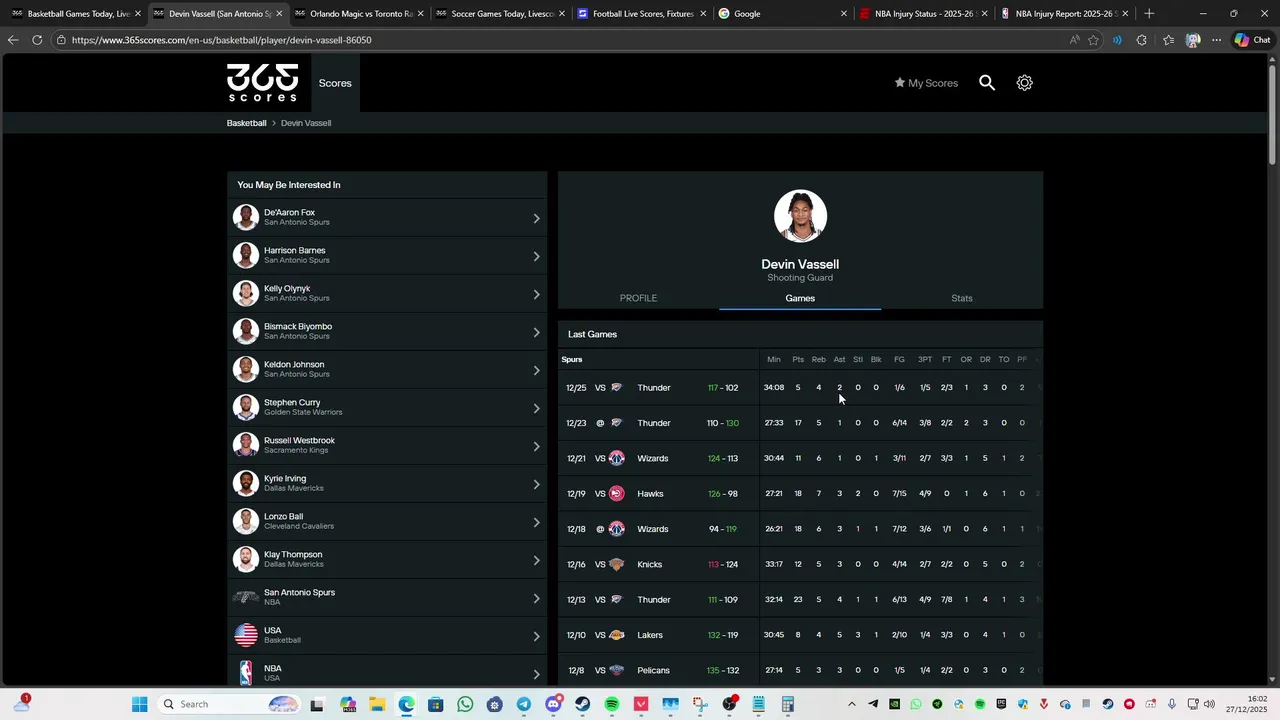Open the San Antonio Spurs team entry

click(387, 597)
